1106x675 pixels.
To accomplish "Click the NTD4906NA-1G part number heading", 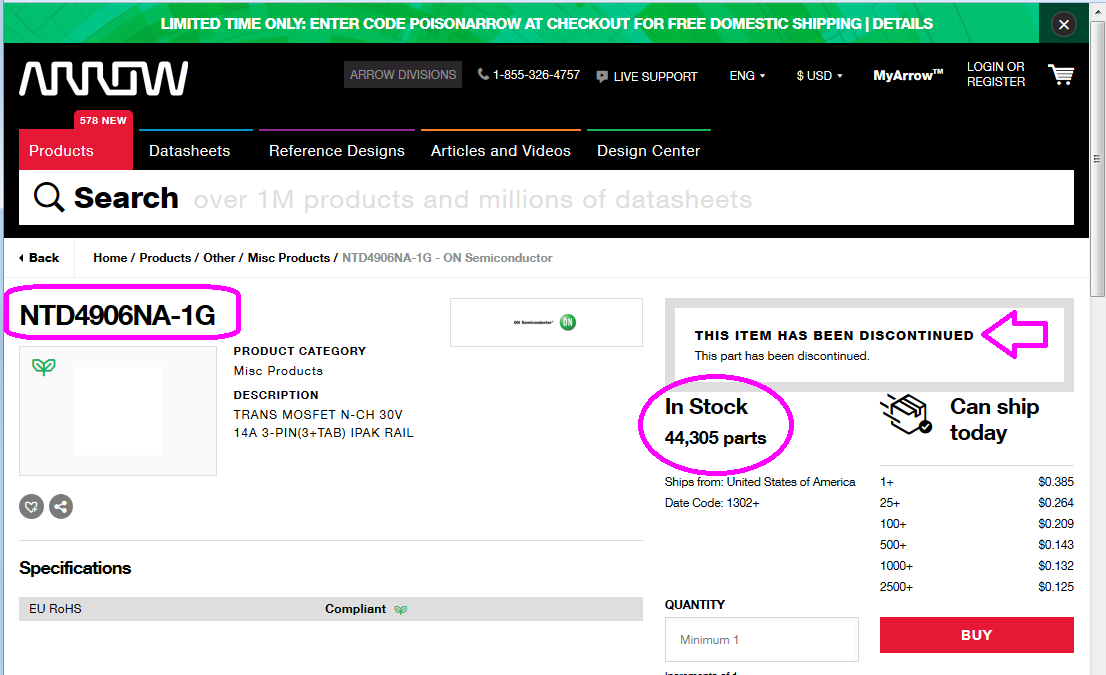I will point(117,315).
